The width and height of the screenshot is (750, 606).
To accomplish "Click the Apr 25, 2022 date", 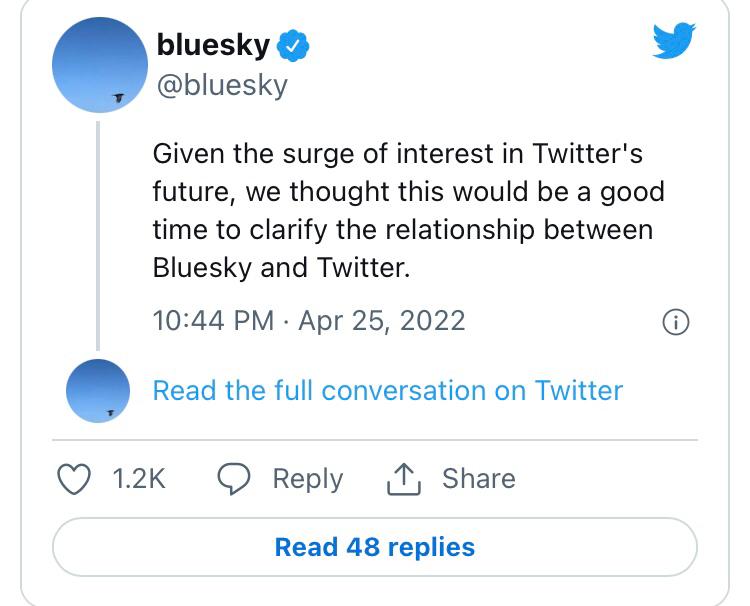I will [381, 321].
